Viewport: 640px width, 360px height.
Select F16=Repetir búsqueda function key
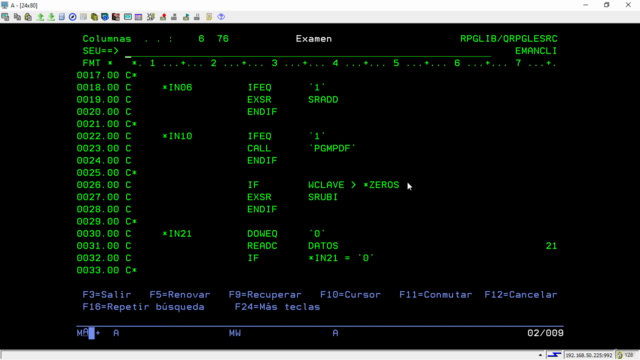click(143, 307)
